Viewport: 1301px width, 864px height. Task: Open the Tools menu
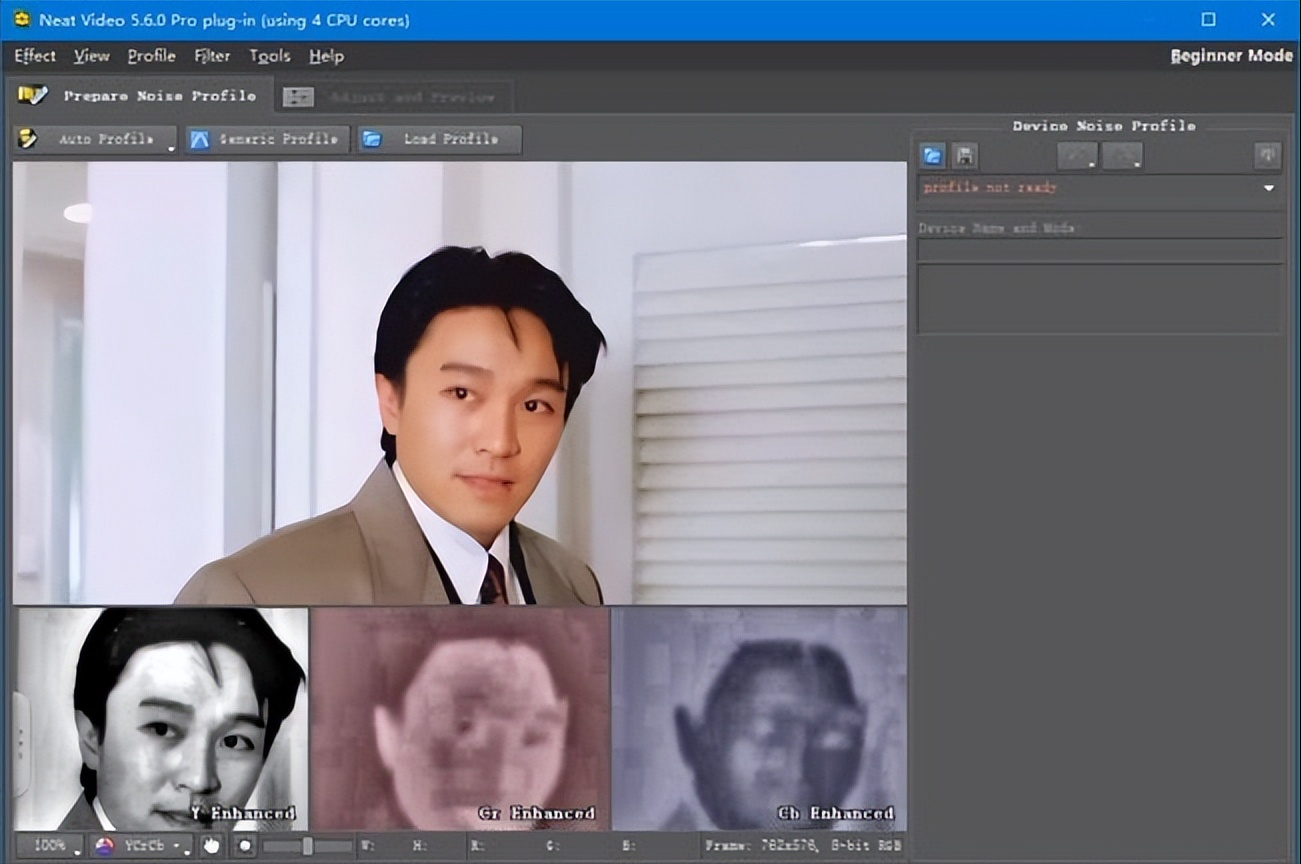(x=269, y=56)
